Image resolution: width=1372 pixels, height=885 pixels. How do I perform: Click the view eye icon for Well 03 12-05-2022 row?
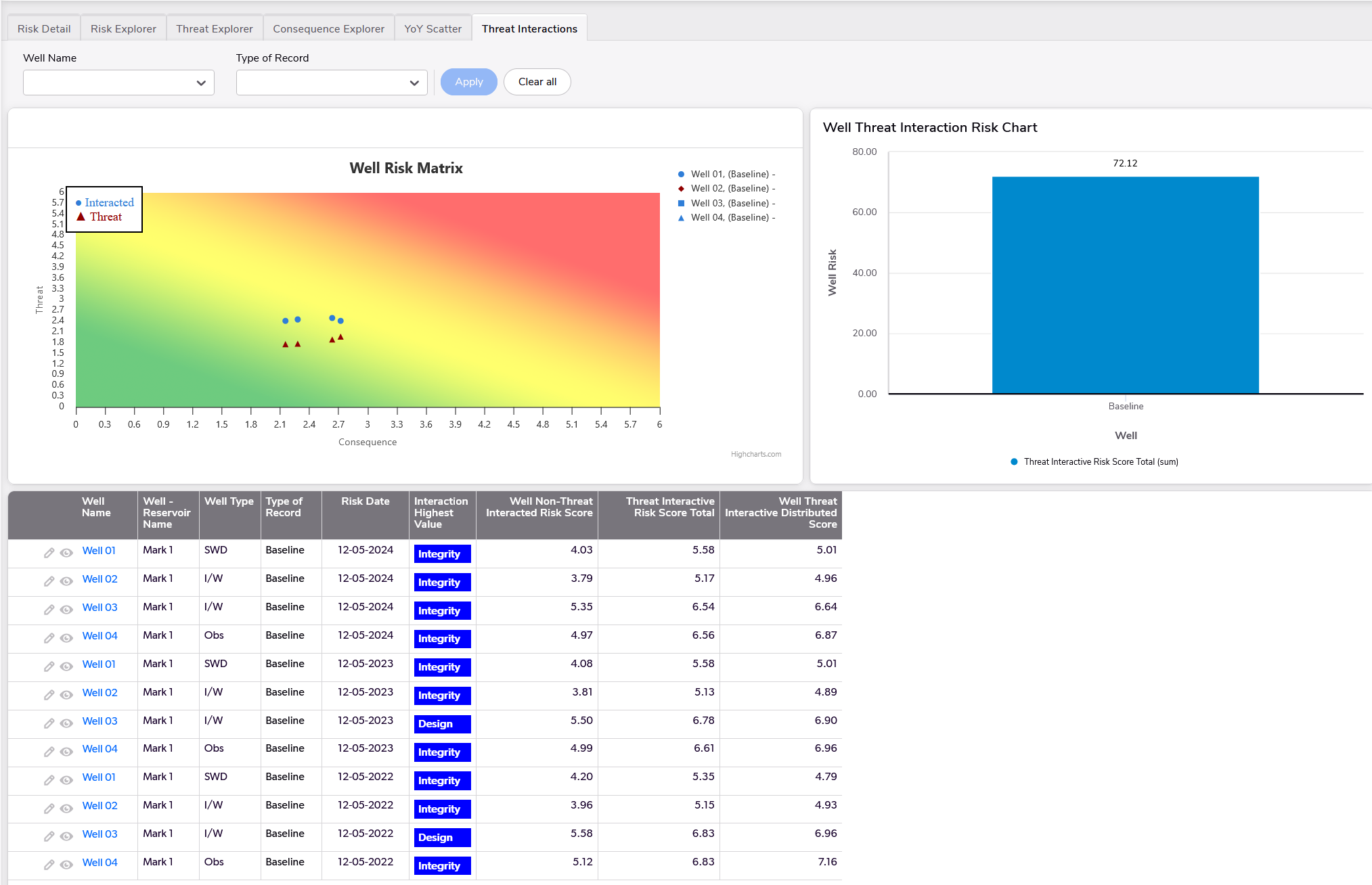[66, 836]
